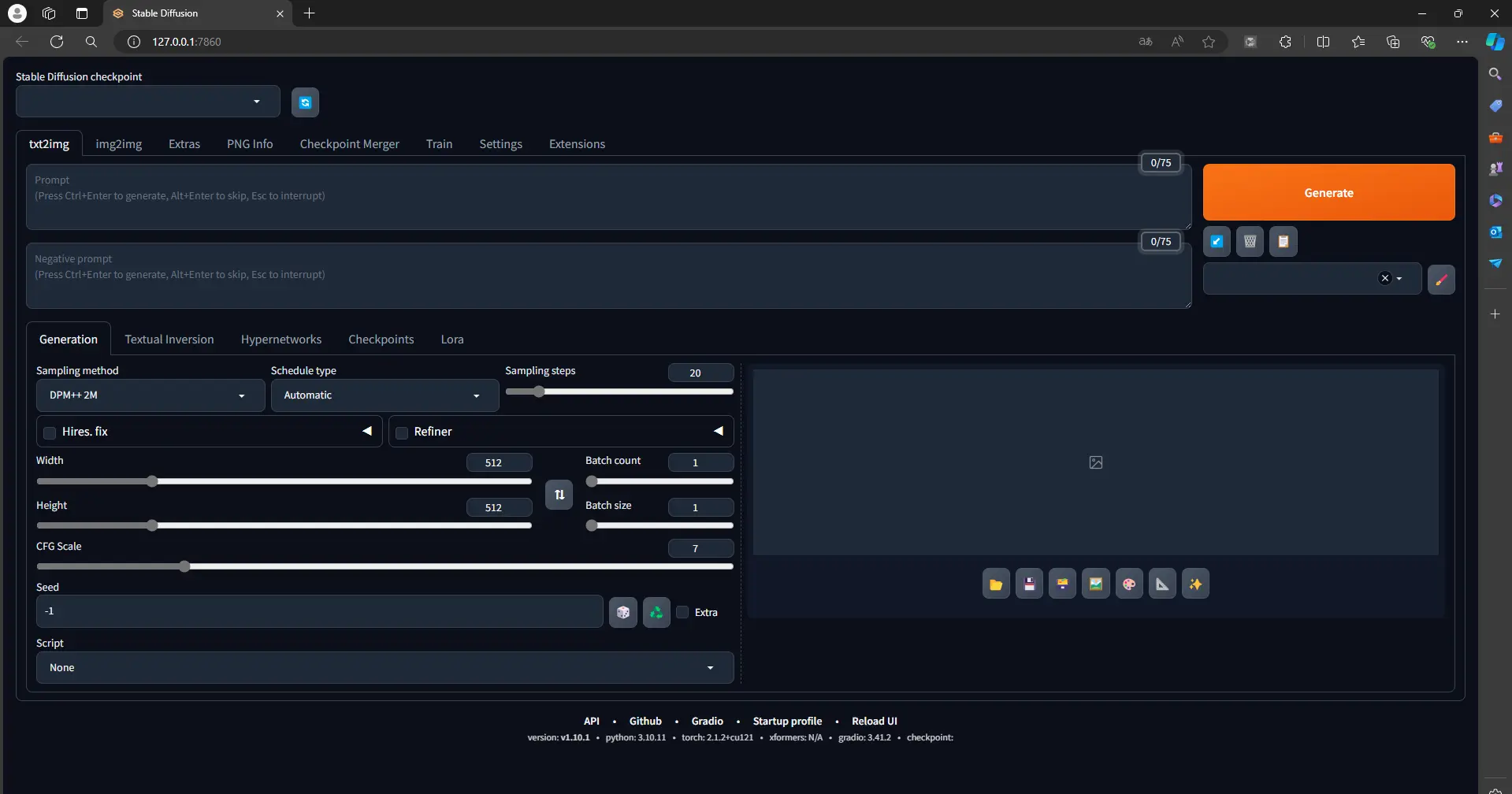Open the read aloud icon in address bar
The width and height of the screenshot is (1512, 794).
[1177, 42]
